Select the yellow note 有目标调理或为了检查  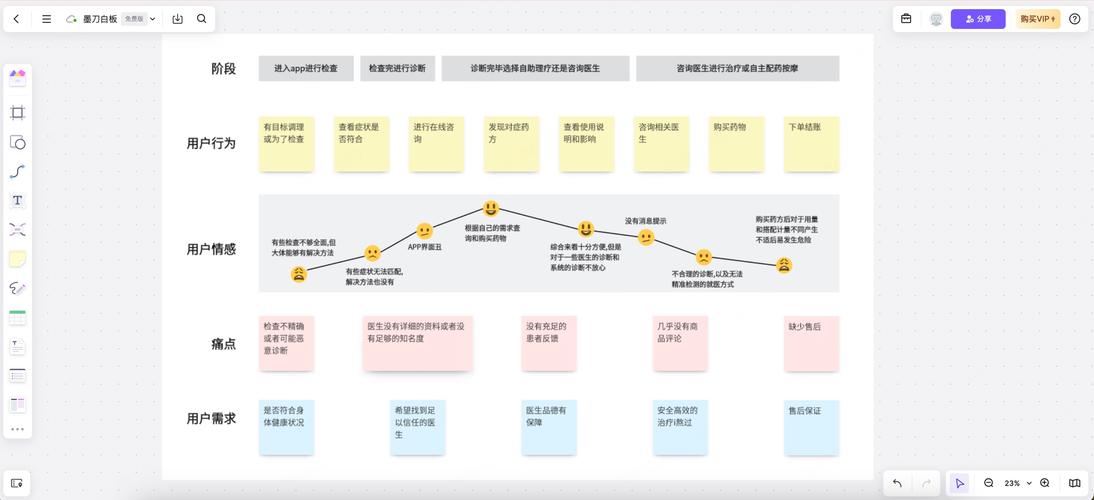tap(287, 144)
